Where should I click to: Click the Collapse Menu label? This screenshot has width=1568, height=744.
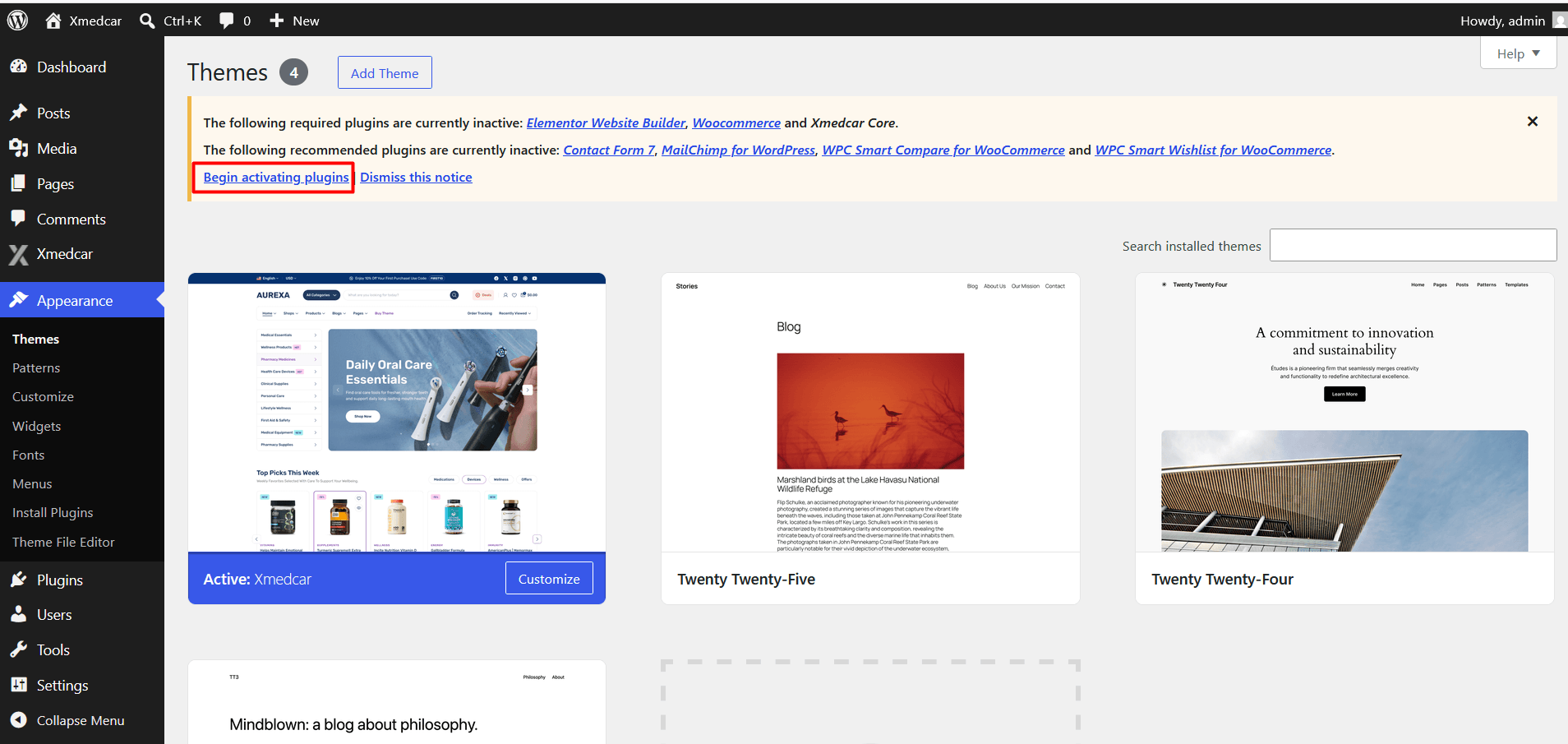81,720
